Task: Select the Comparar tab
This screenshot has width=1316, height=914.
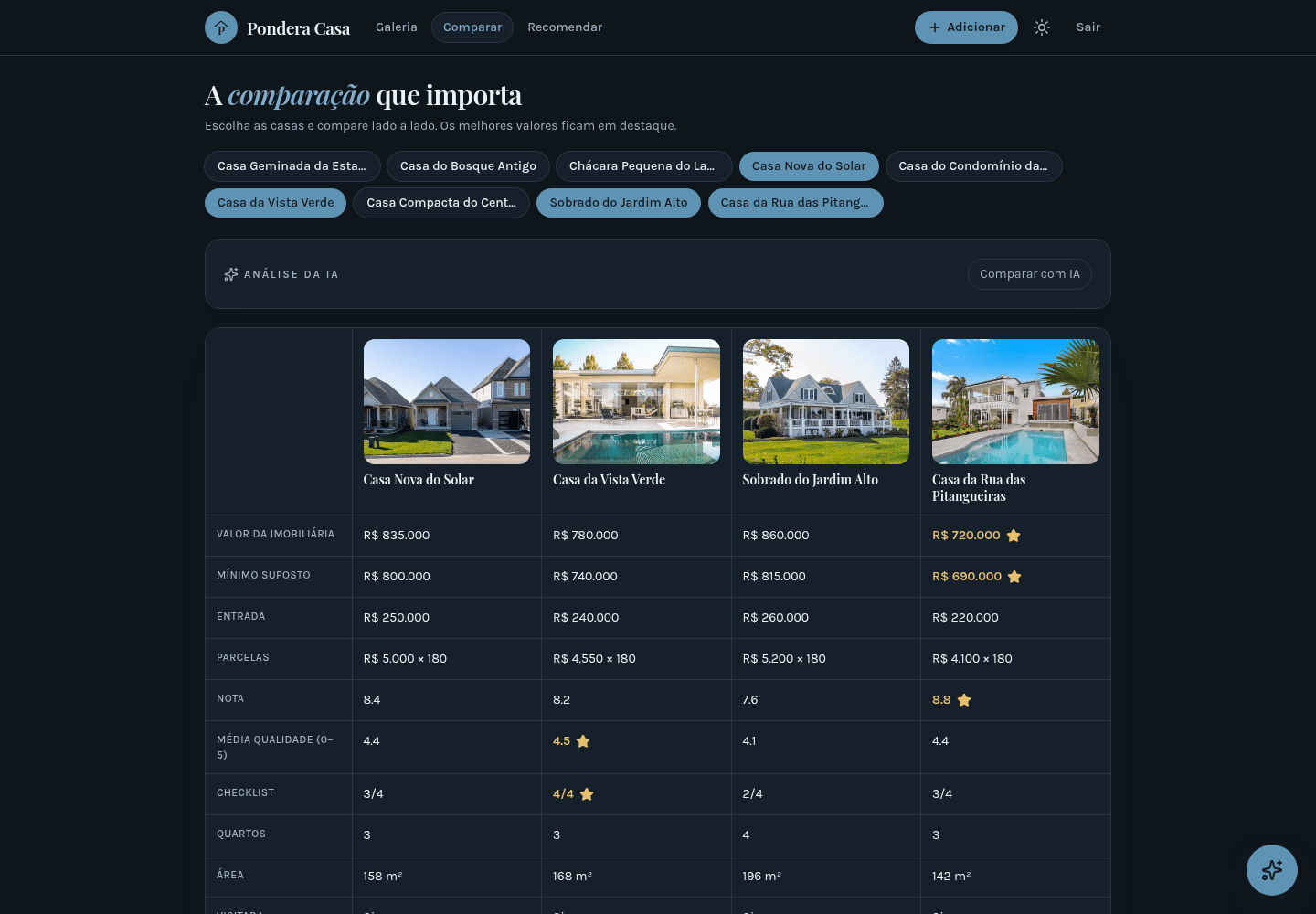Action: pos(472,27)
